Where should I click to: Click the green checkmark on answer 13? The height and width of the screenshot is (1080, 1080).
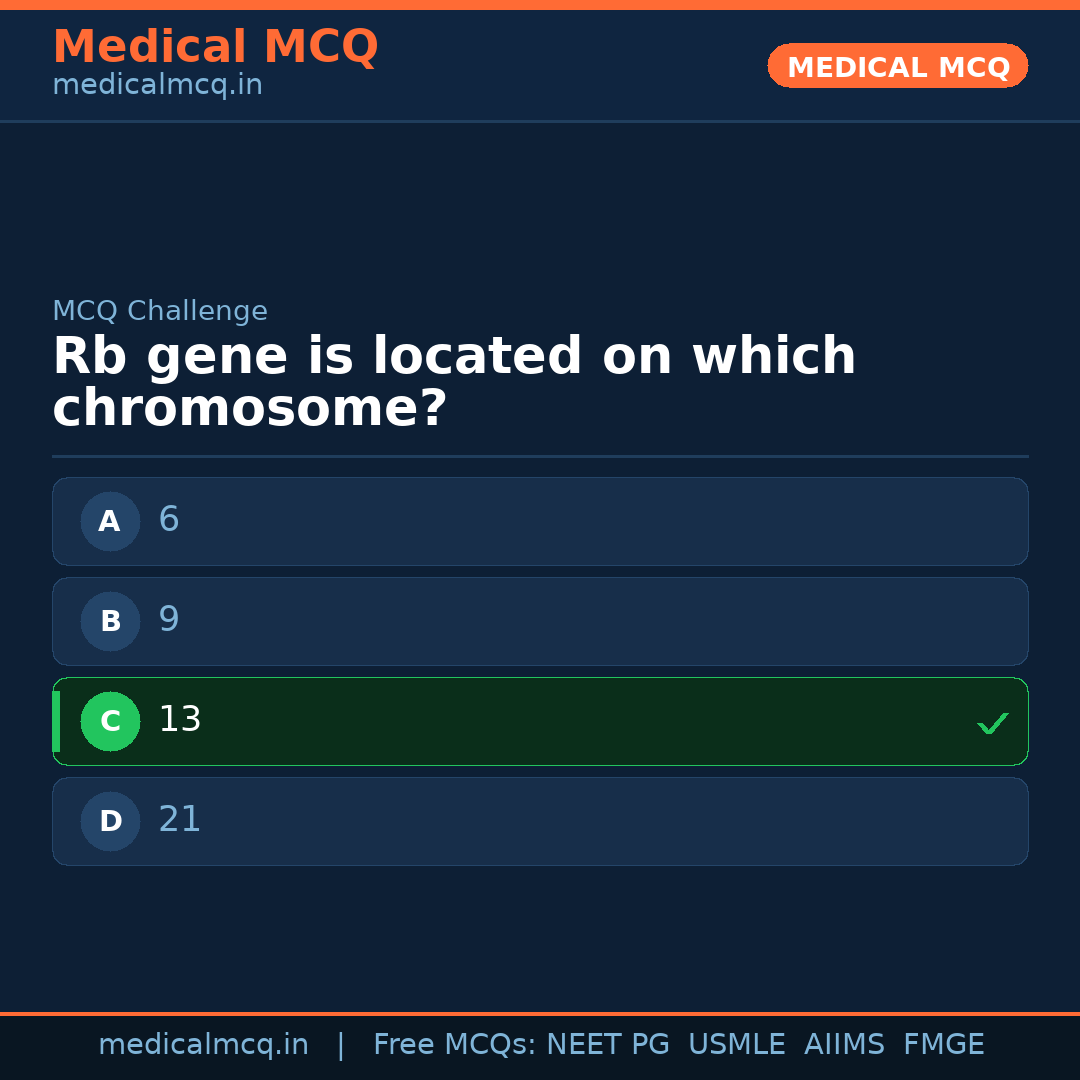[993, 722]
